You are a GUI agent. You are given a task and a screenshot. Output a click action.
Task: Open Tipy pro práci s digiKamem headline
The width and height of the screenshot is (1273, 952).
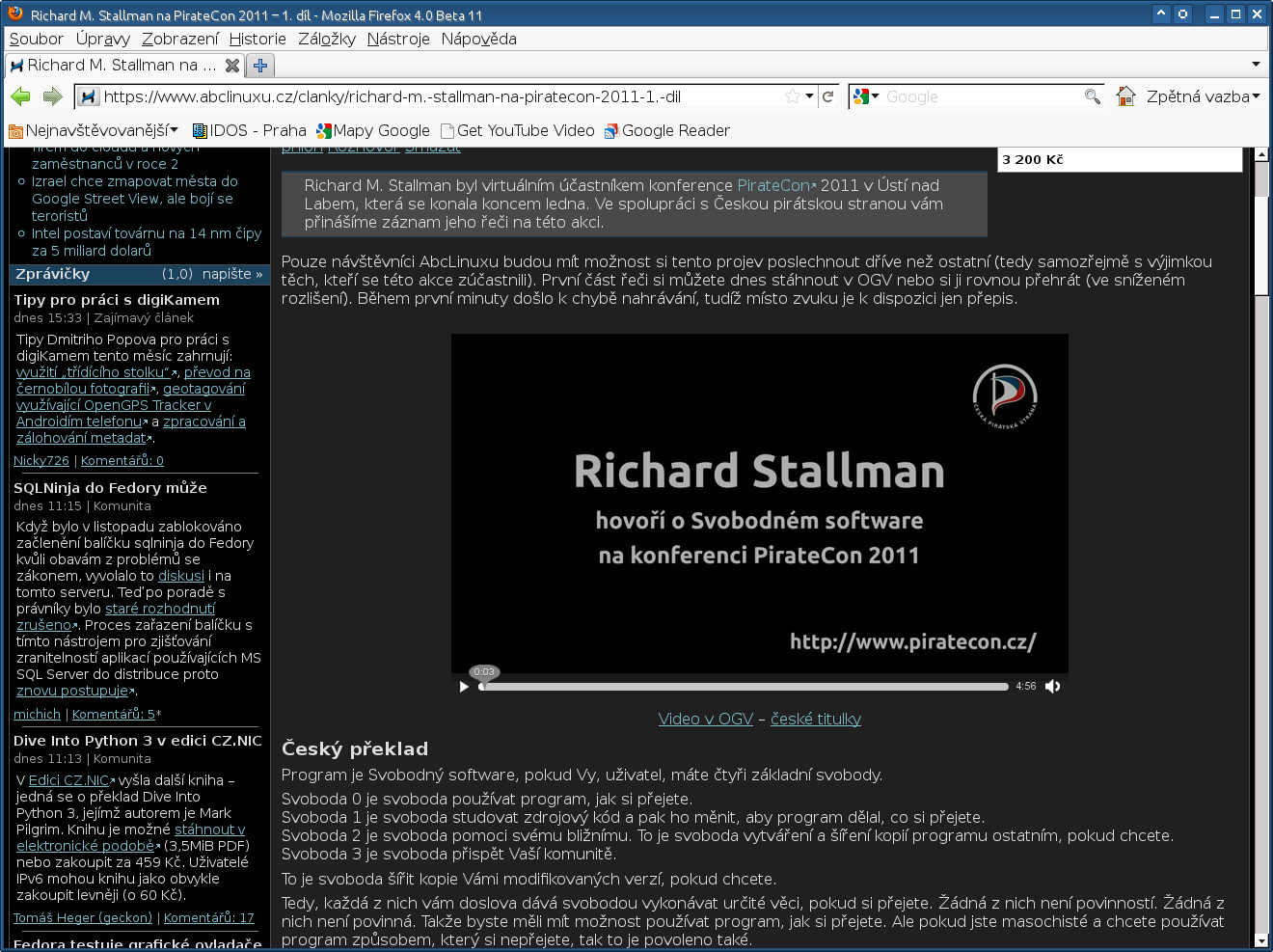(x=117, y=300)
